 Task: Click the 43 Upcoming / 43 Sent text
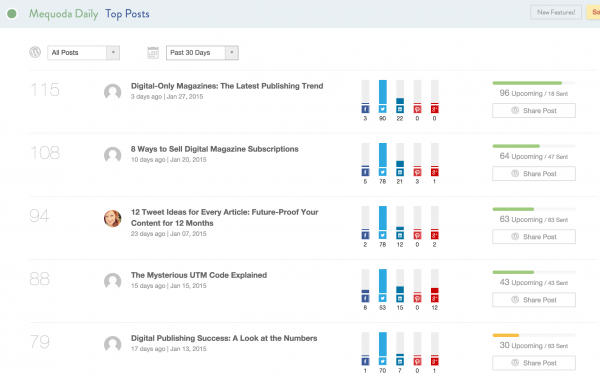coord(534,283)
